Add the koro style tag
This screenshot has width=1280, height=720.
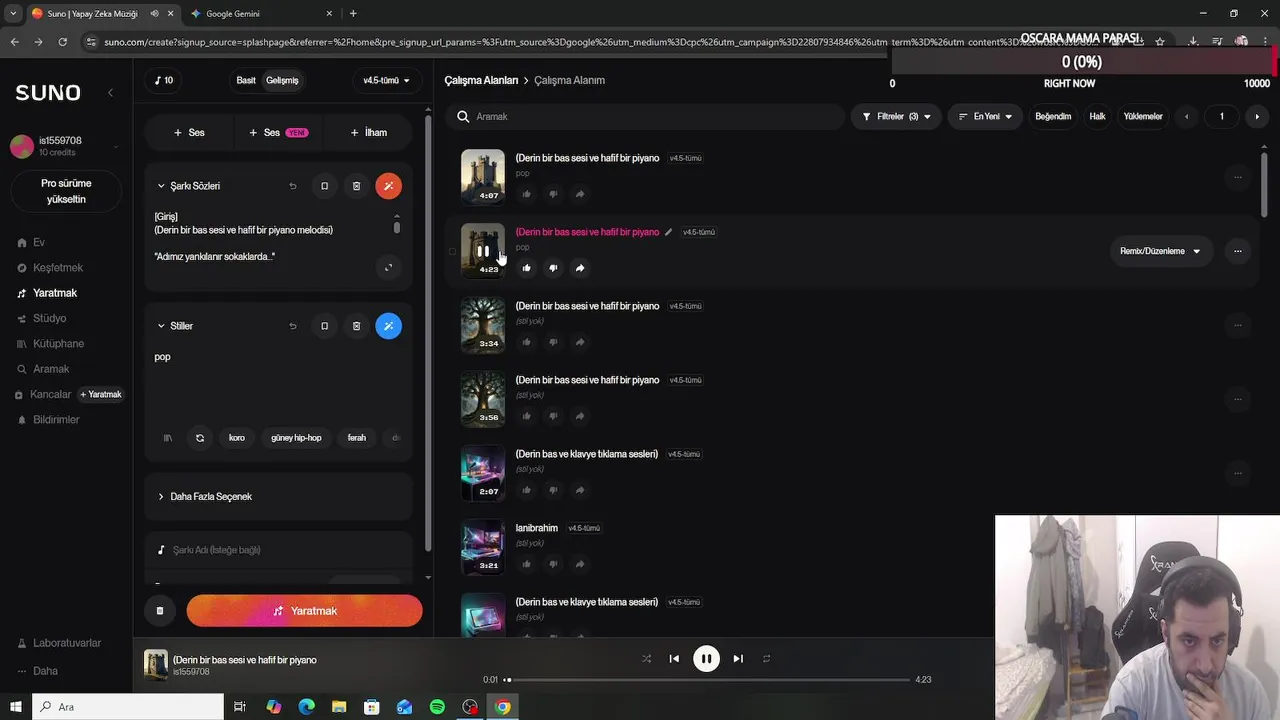click(x=237, y=438)
